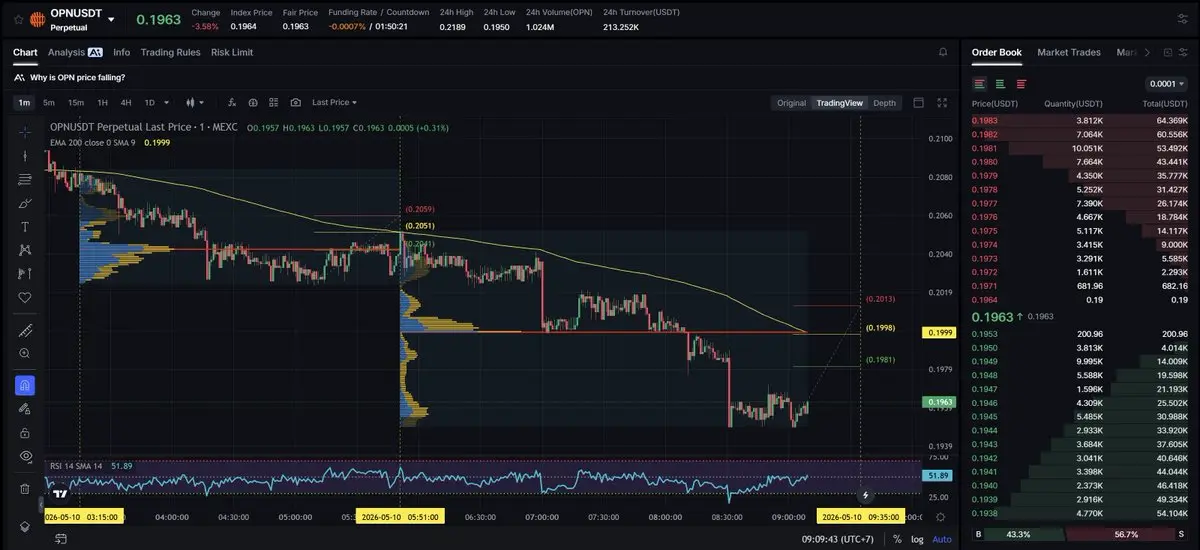The image size is (1200, 550).
Task: Open the chart templates grid icon
Action: point(274,102)
